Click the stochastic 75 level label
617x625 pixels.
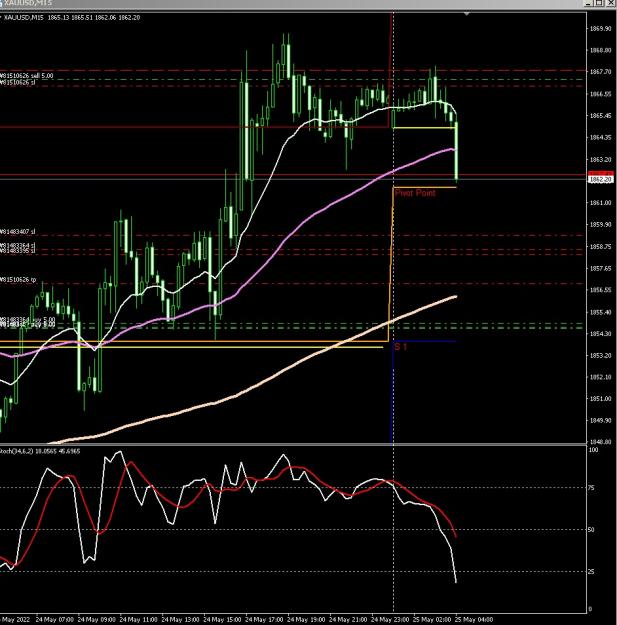click(x=591, y=488)
